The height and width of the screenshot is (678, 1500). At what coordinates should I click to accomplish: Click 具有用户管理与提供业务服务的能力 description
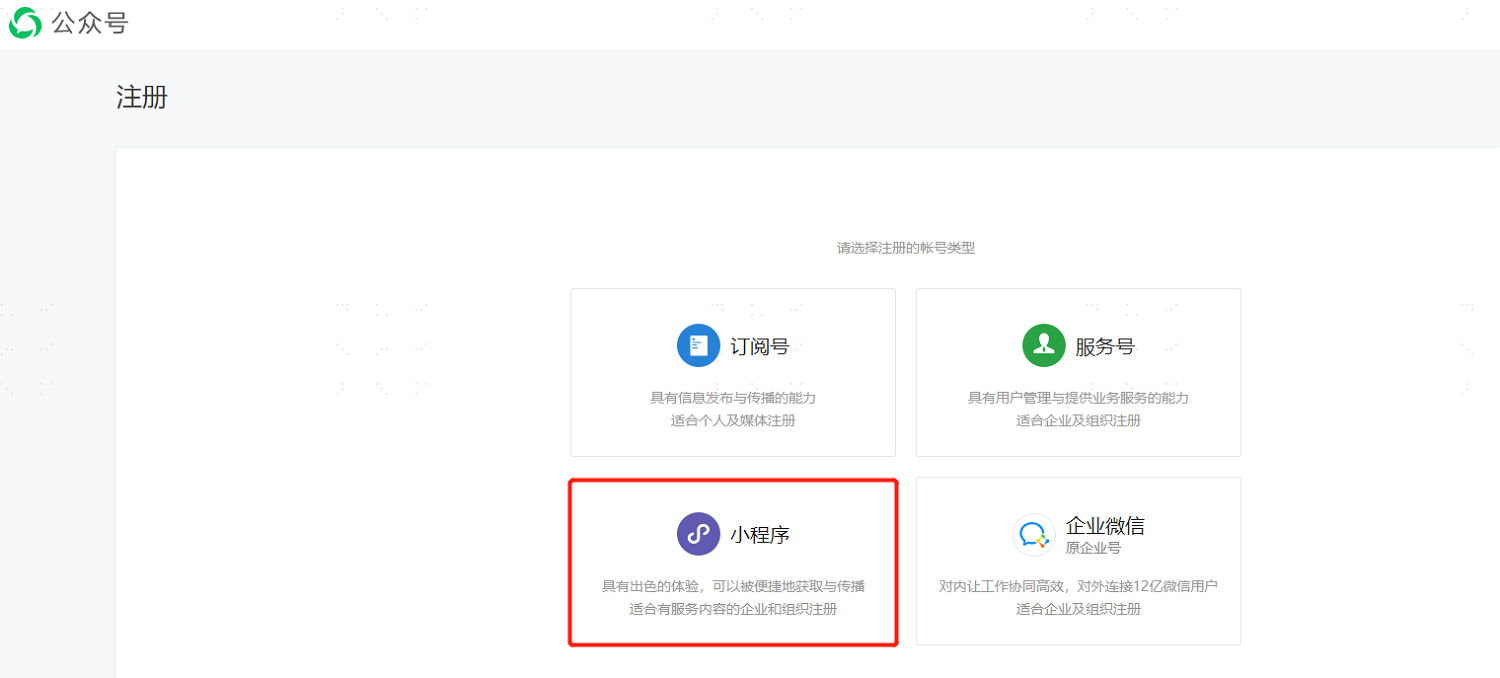pos(1078,398)
